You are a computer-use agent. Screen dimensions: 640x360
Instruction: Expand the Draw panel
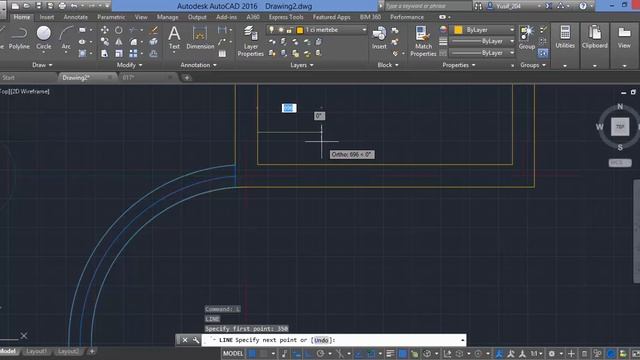tap(42, 65)
